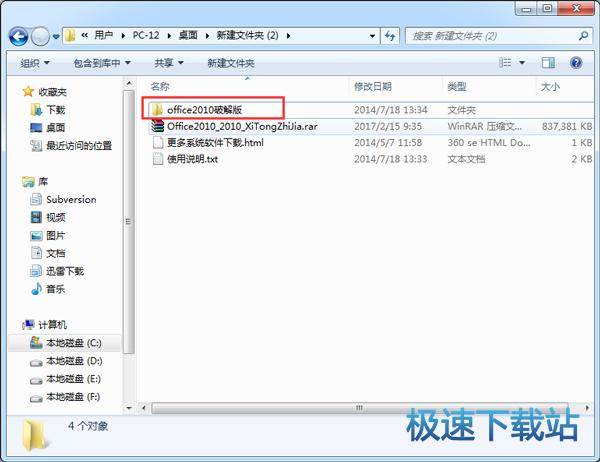Select the 更多系统软件下载.html file icon
Image resolution: width=600 pixels, height=462 pixels.
[x=158, y=143]
